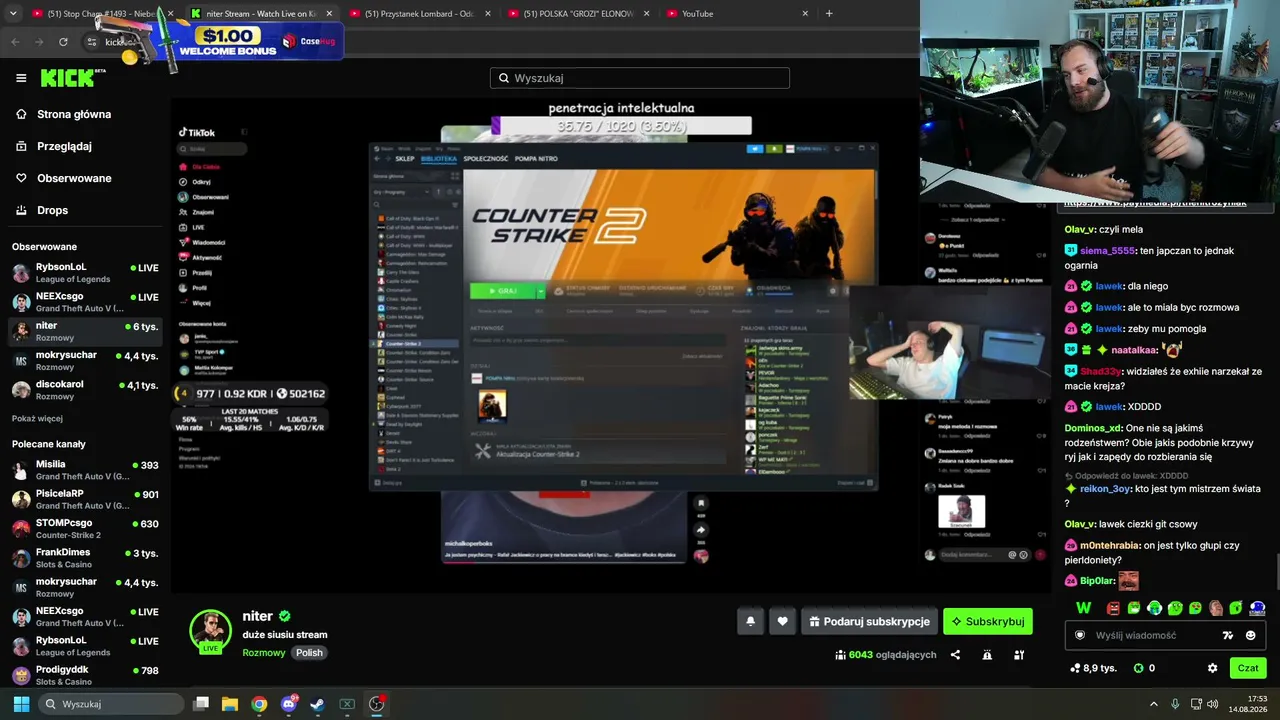Click Podaruj subskrypcje button

(869, 621)
